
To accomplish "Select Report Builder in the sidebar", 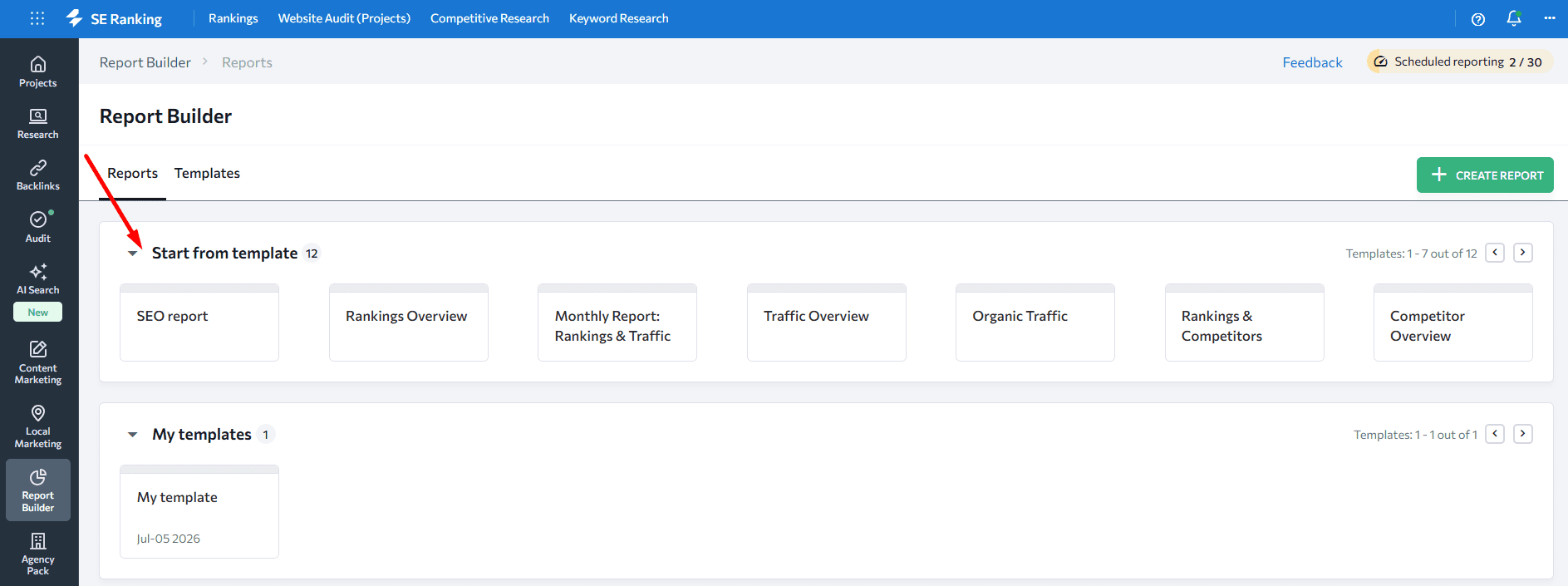I will 38,490.
